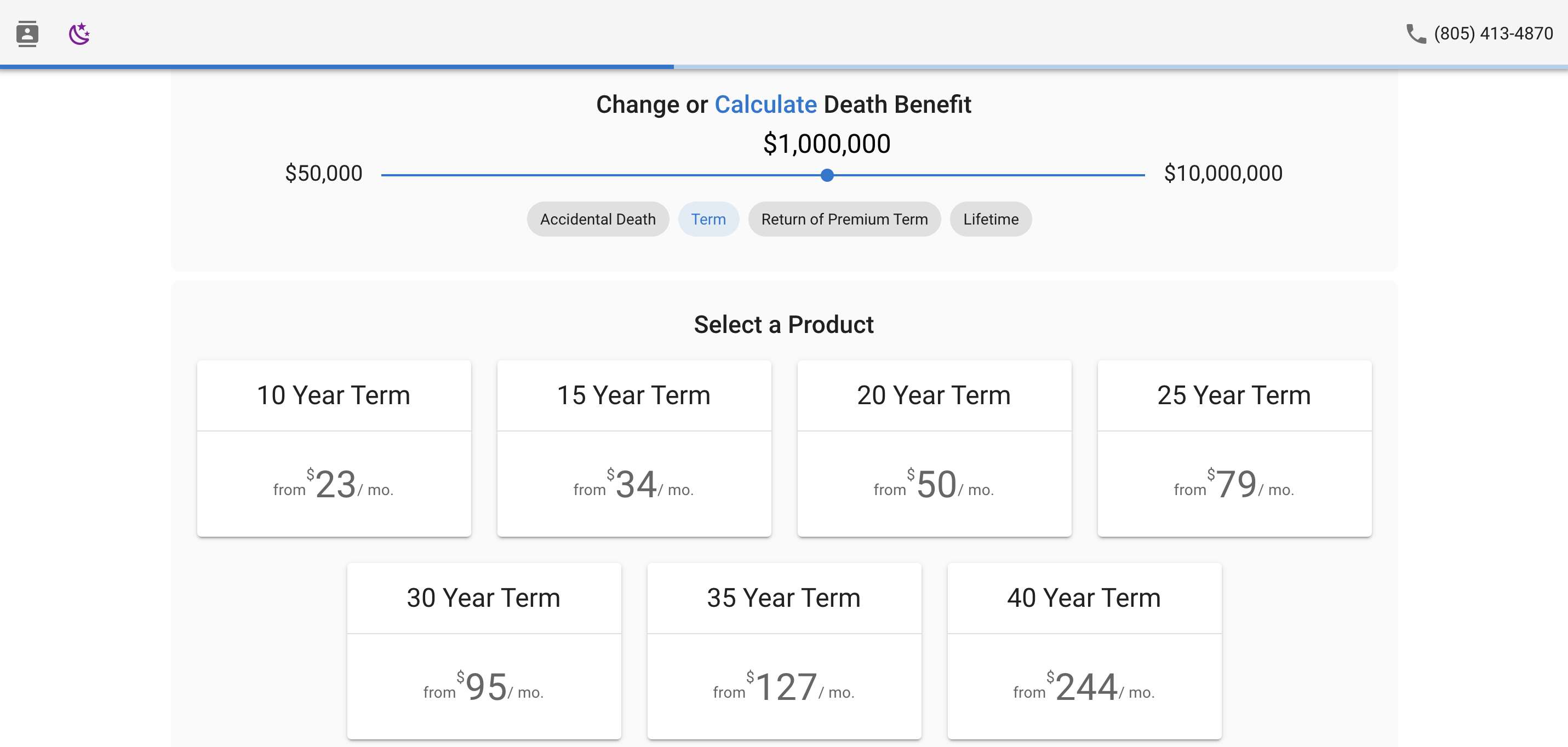Switch to the Lifetime chip
The image size is (1568, 747).
click(x=990, y=219)
